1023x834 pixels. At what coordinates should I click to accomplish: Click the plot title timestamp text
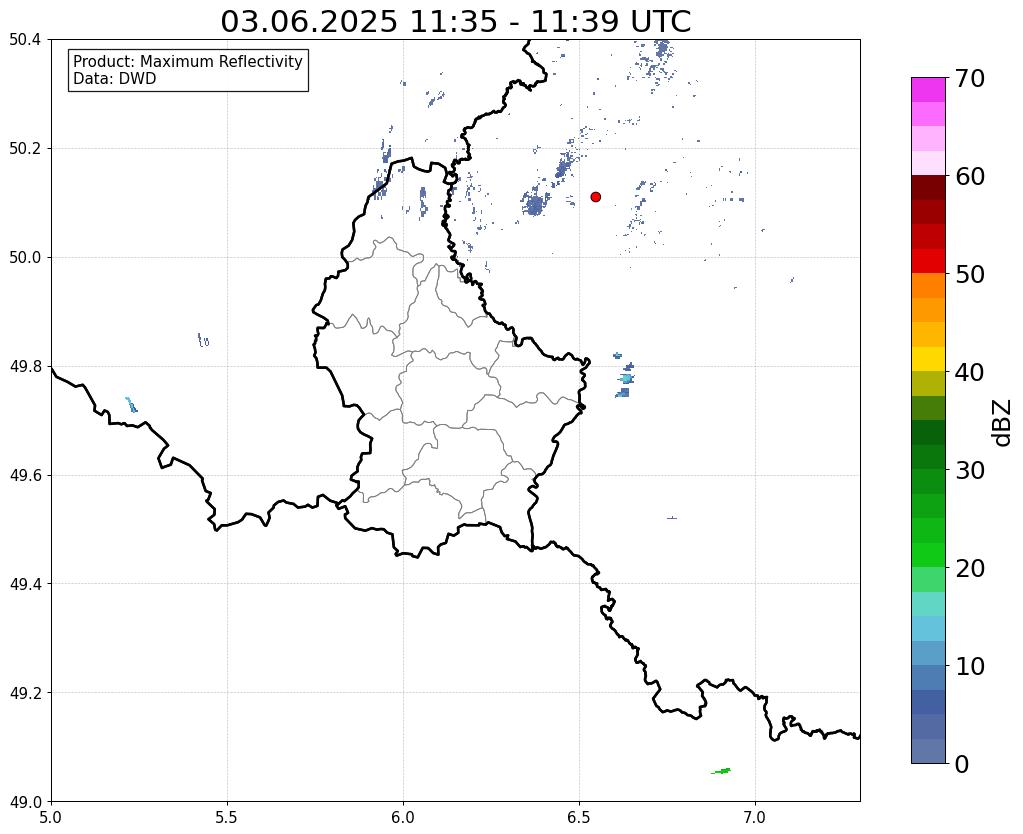[x=455, y=21]
